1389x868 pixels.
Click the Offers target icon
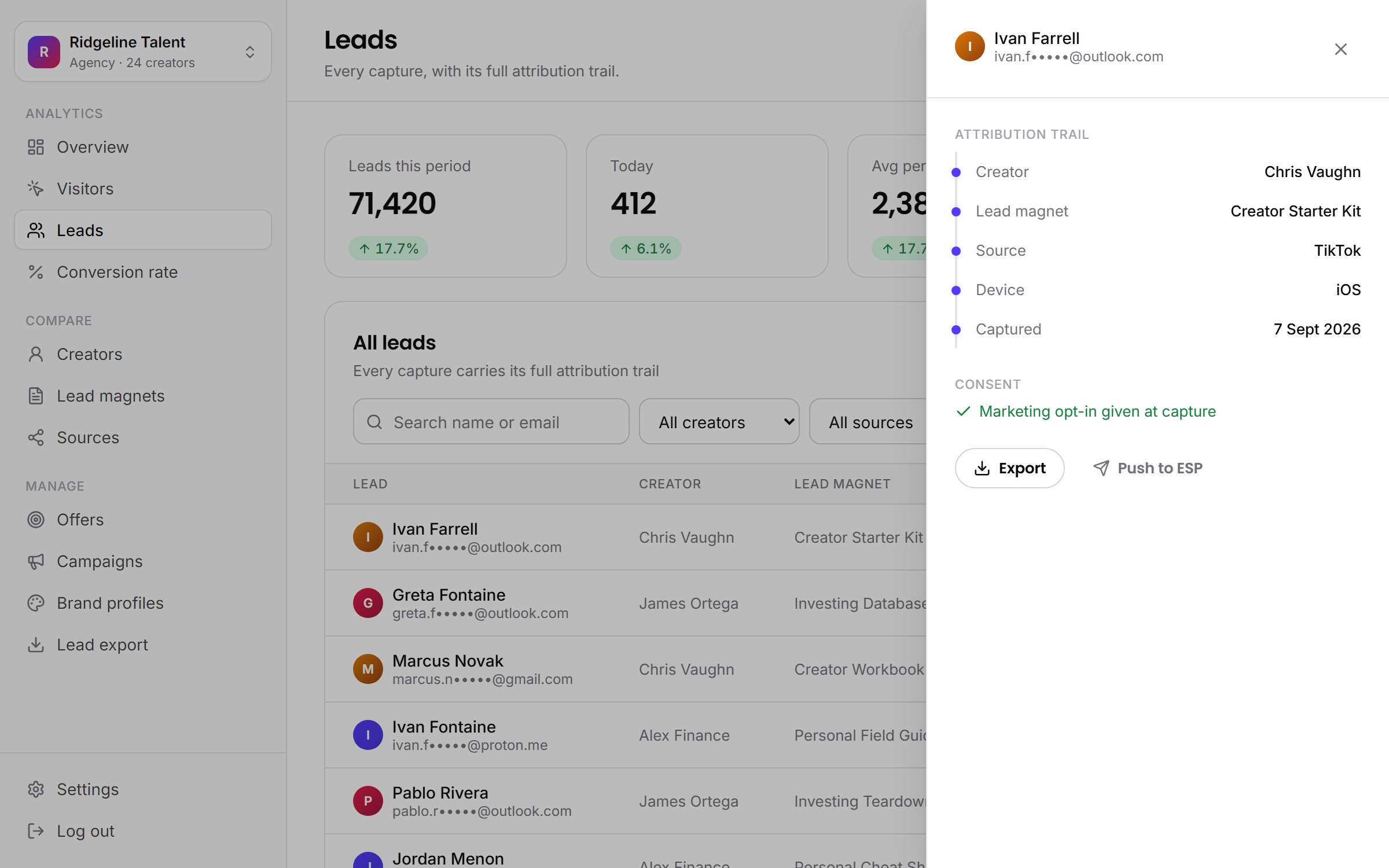tap(36, 520)
